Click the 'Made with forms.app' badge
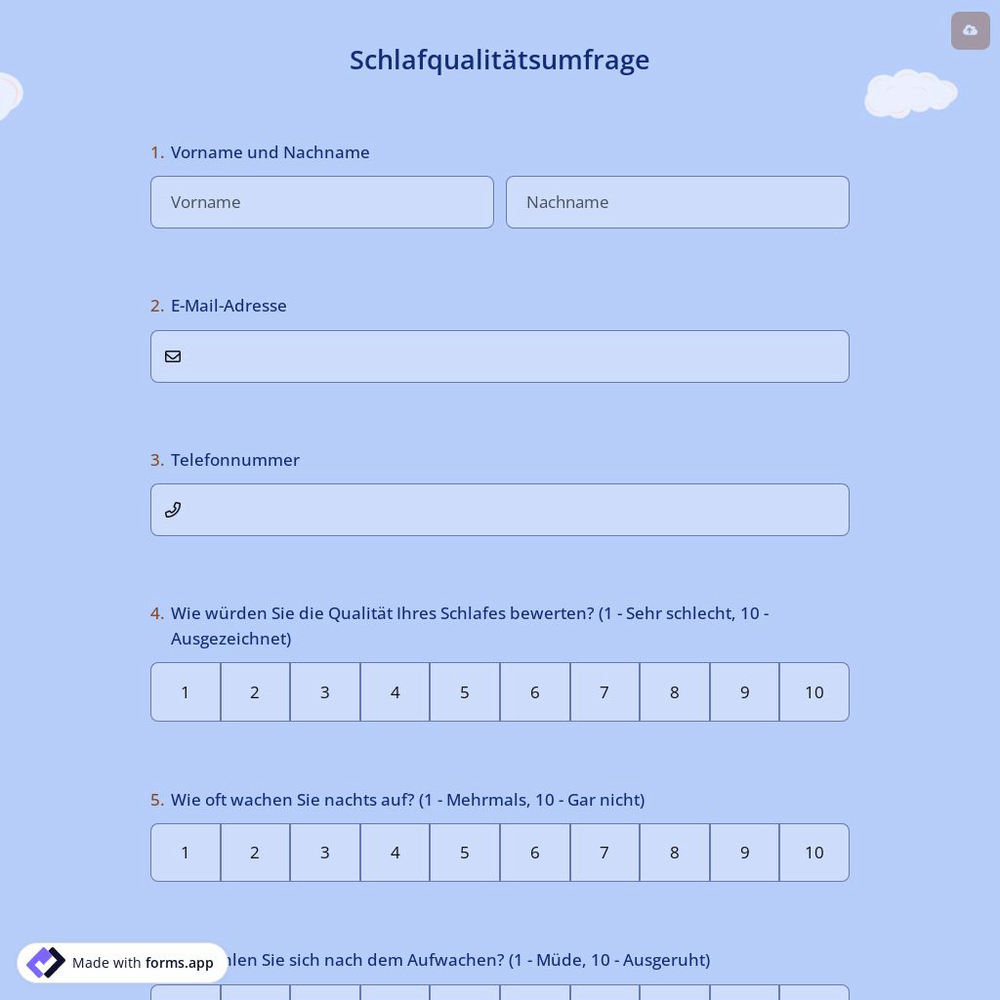The height and width of the screenshot is (1000, 1000). [x=122, y=962]
